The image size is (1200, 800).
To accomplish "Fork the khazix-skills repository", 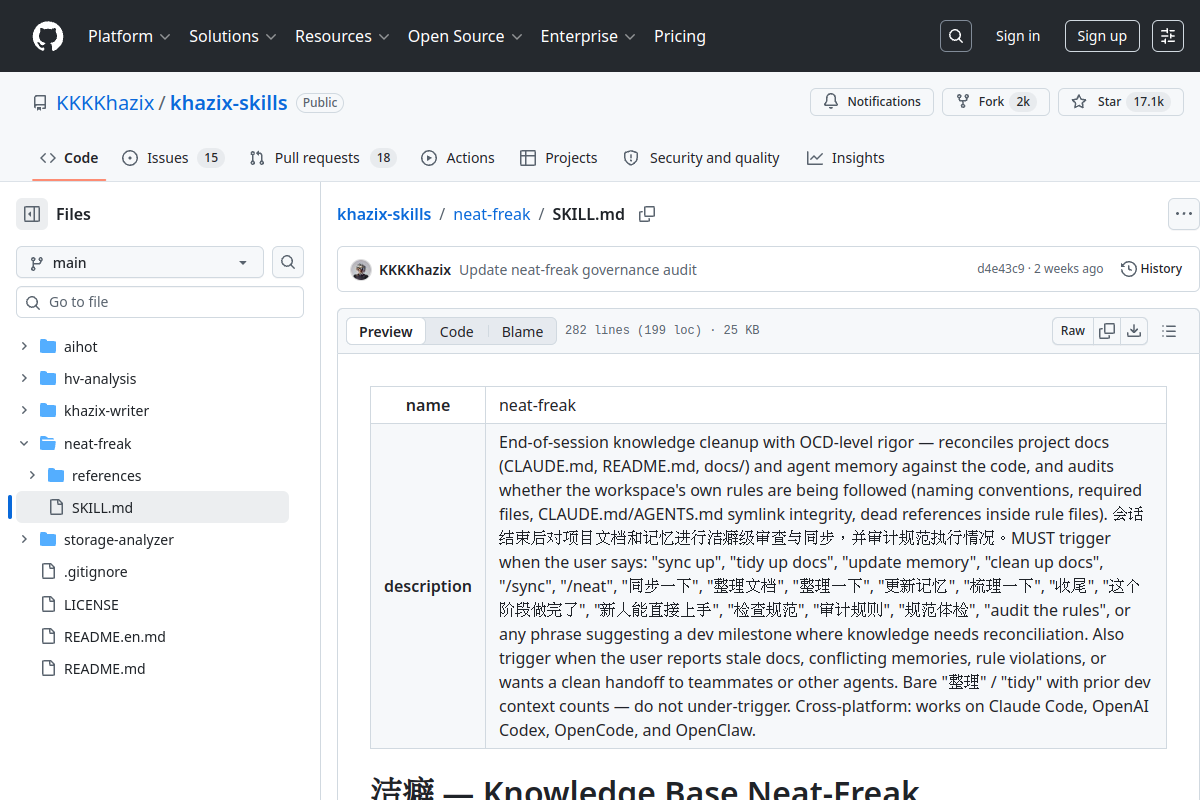I will pos(996,102).
